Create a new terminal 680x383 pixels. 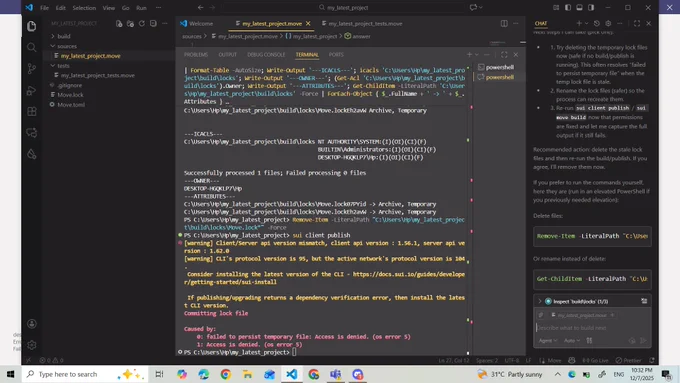coord(469,55)
